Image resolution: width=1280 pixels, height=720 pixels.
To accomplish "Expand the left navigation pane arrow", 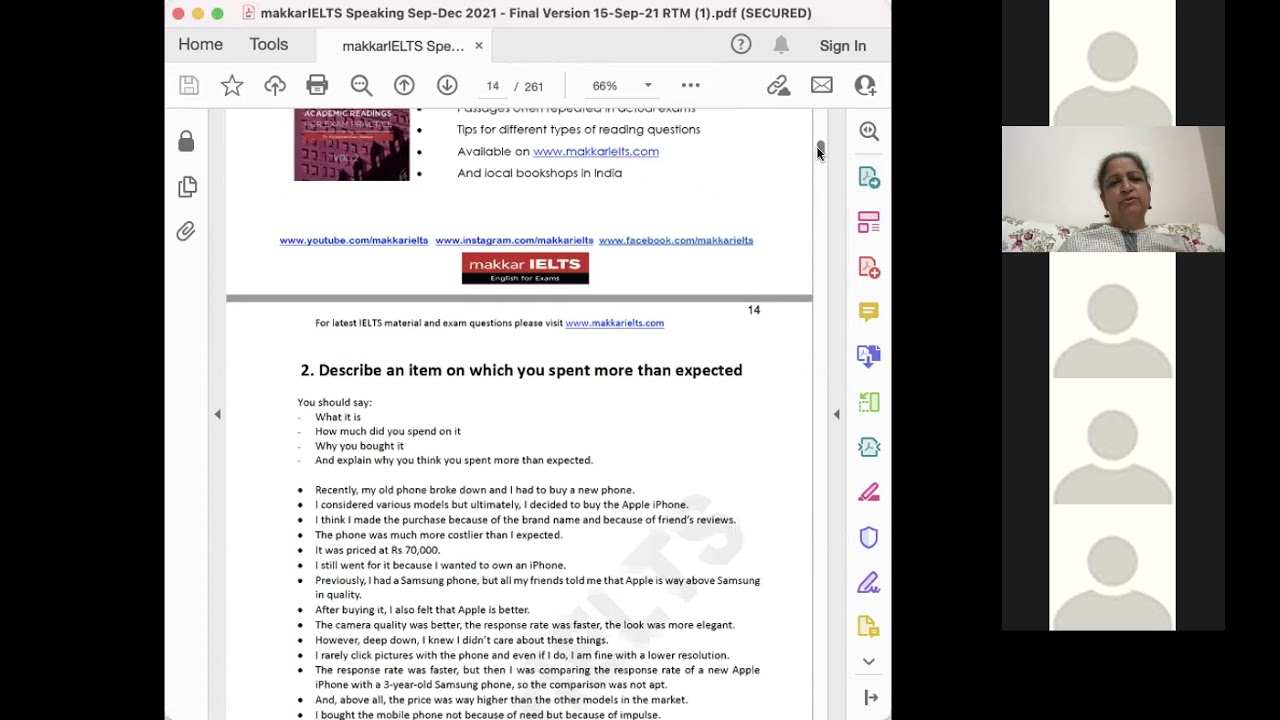I will [x=217, y=414].
